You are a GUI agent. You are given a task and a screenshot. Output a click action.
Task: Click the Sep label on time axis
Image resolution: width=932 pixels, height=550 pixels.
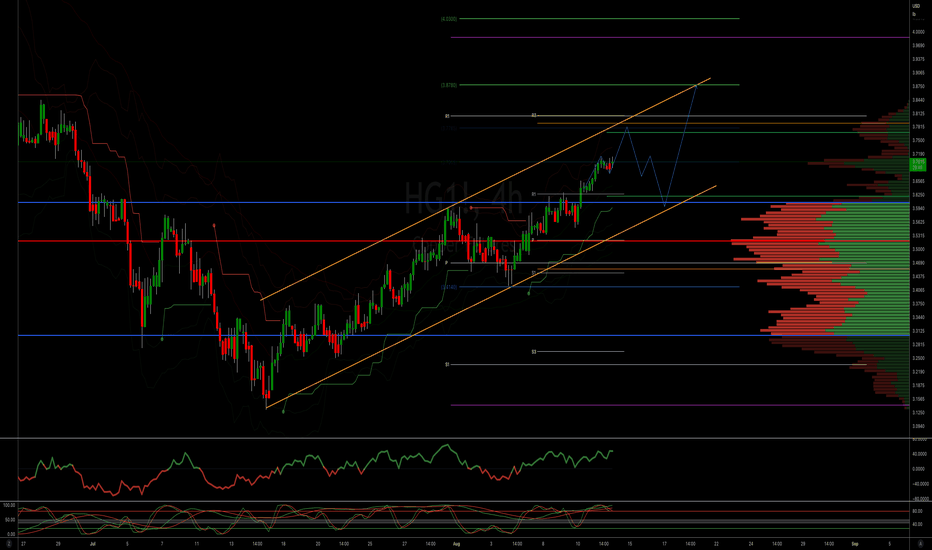(855, 544)
